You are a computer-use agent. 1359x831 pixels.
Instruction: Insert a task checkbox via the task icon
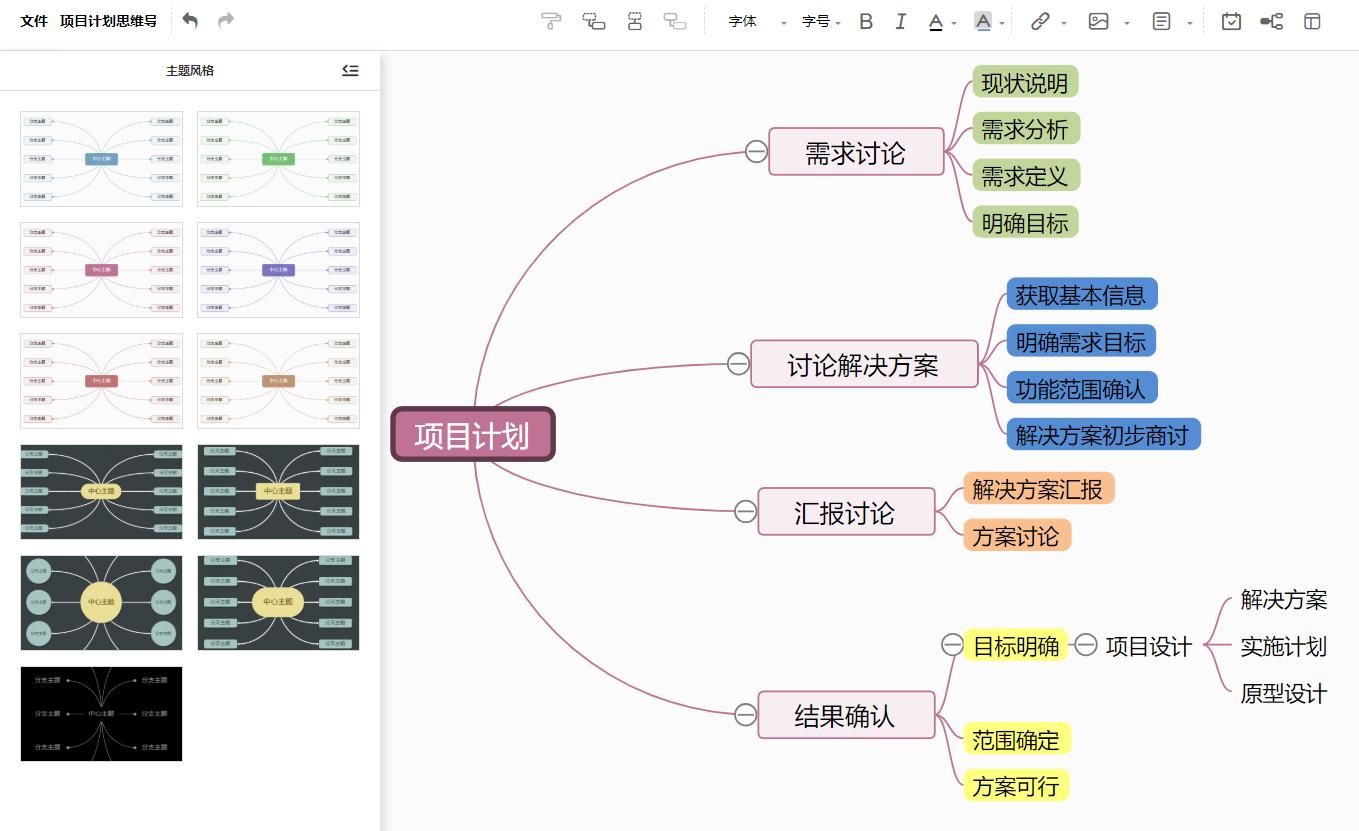[x=1230, y=21]
